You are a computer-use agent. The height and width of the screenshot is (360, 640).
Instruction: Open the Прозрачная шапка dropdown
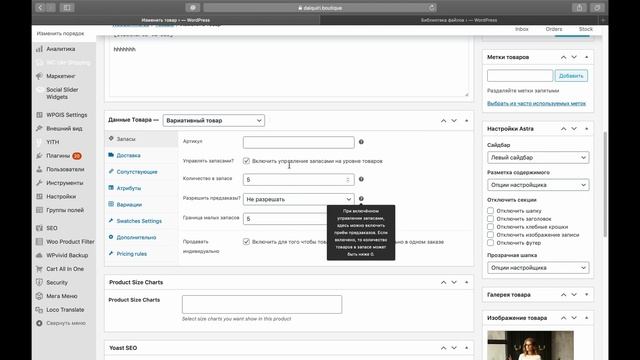pyautogui.click(x=538, y=268)
